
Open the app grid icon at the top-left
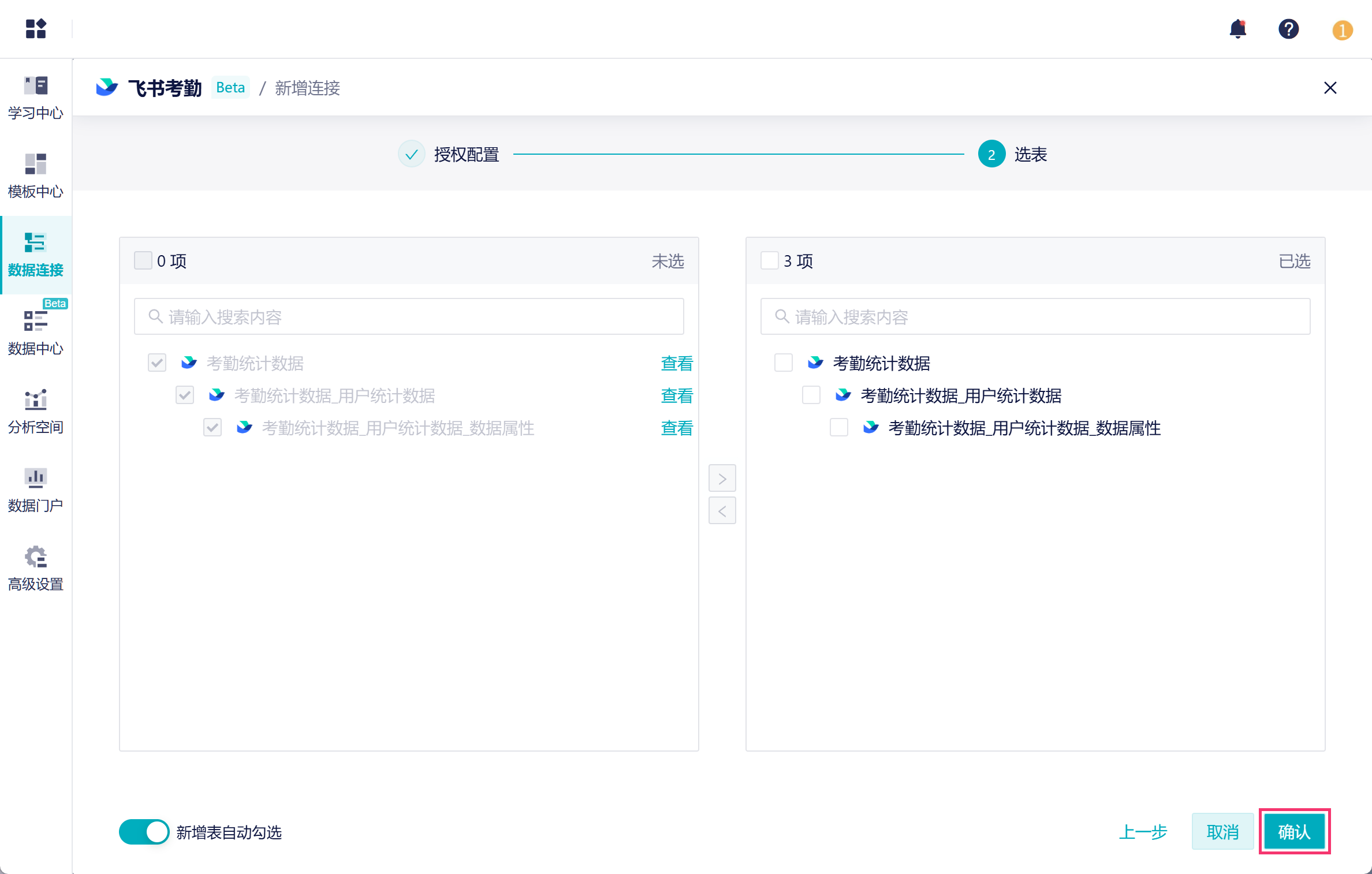click(x=36, y=28)
